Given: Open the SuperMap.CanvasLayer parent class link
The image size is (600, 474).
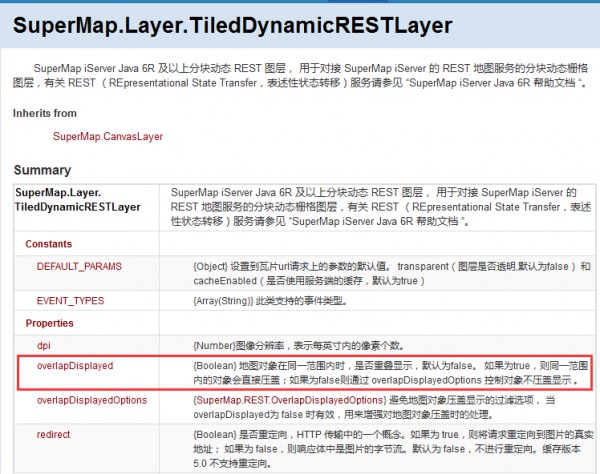Looking at the screenshot, I should 108,137.
